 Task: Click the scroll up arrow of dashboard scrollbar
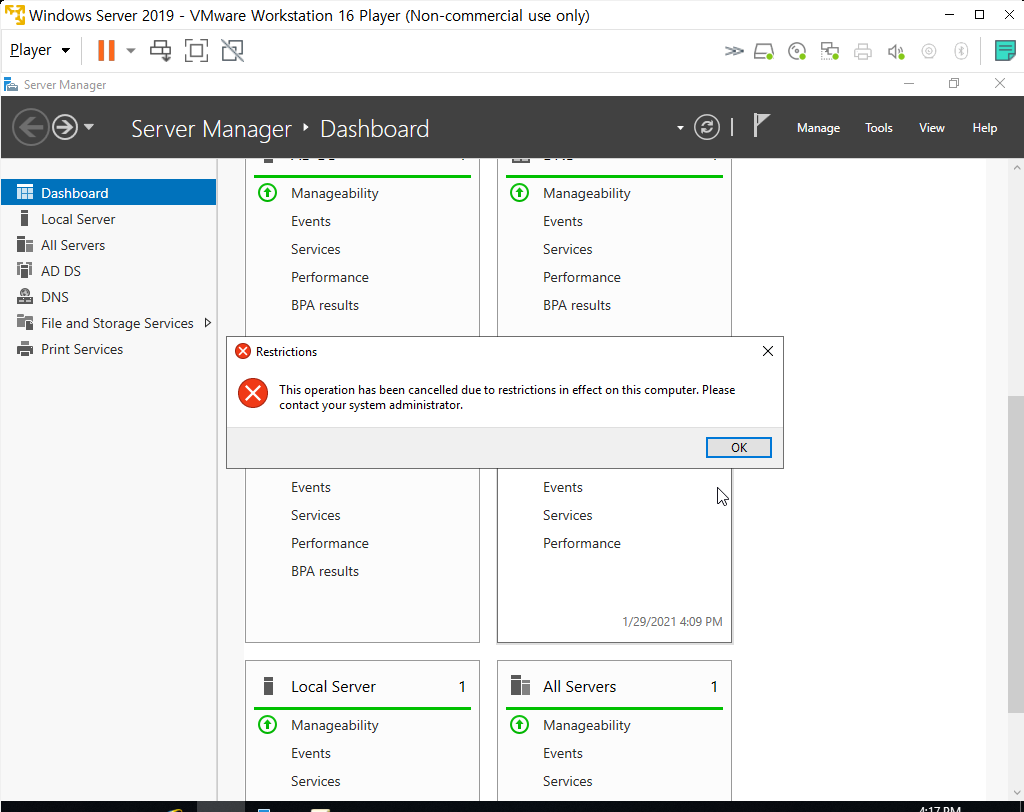click(x=1016, y=168)
